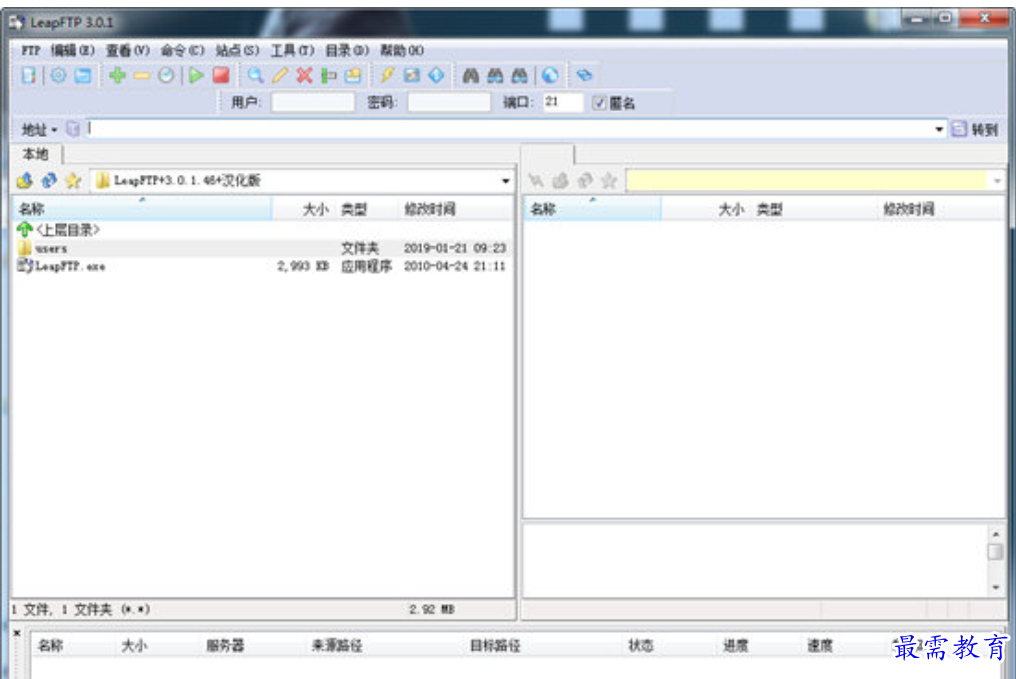Open the 查看(V) menu
The width and height of the screenshot is (1016, 679).
(128, 51)
